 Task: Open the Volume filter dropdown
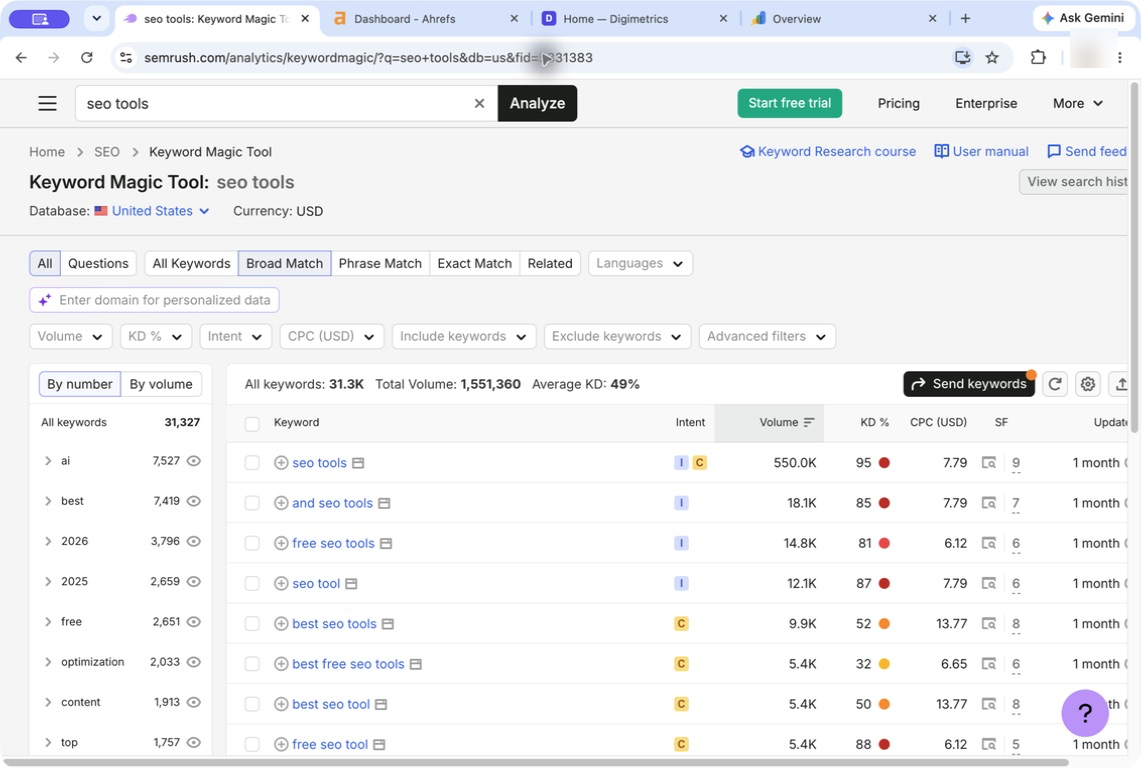(x=71, y=336)
